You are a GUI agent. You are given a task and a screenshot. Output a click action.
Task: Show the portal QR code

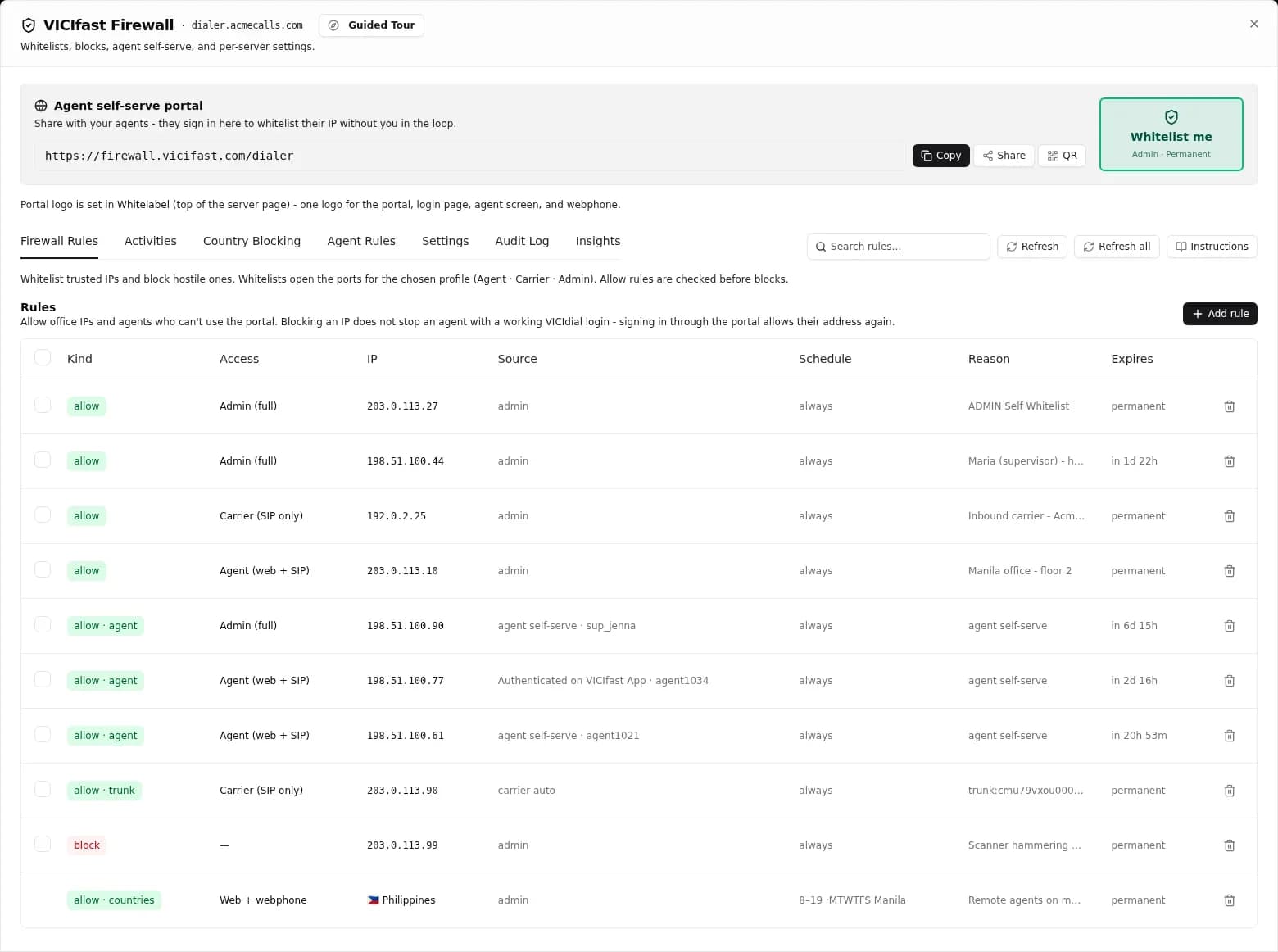pyautogui.click(x=1062, y=156)
